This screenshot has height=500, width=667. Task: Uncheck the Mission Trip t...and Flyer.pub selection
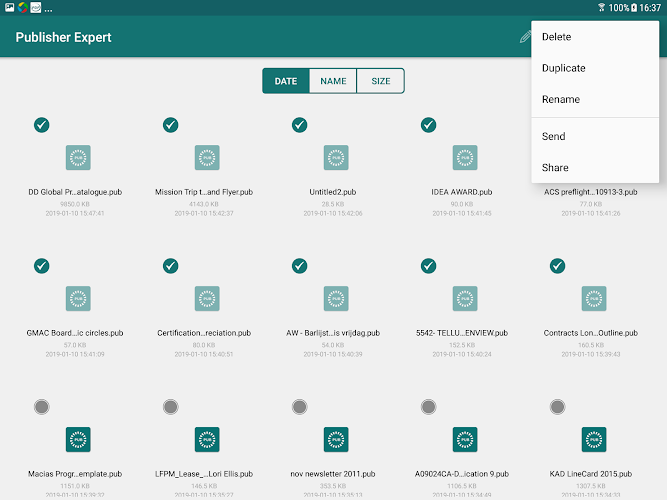pos(171,125)
